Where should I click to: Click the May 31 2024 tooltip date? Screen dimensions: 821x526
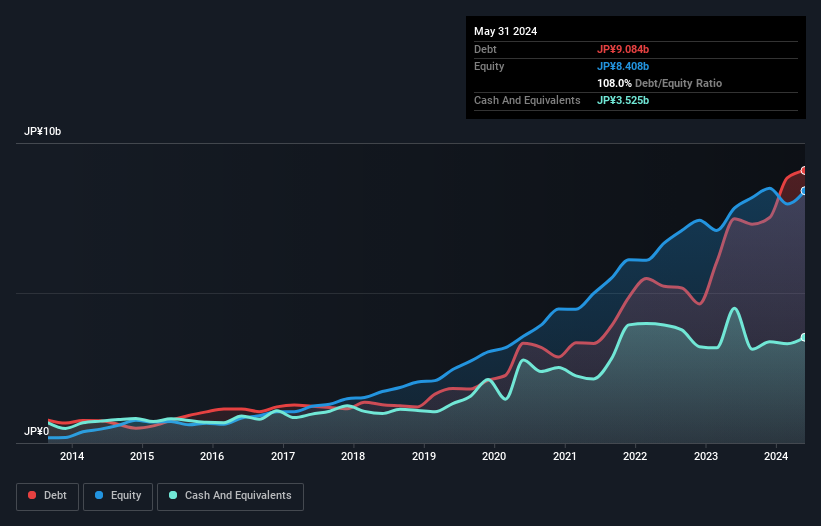coord(505,31)
